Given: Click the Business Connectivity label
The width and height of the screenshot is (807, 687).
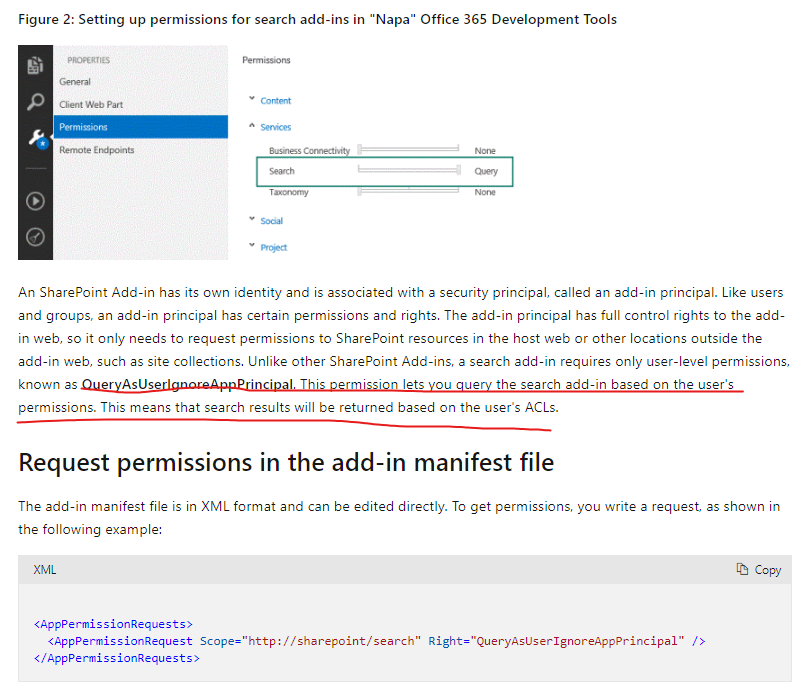Looking at the screenshot, I should coord(309,151).
